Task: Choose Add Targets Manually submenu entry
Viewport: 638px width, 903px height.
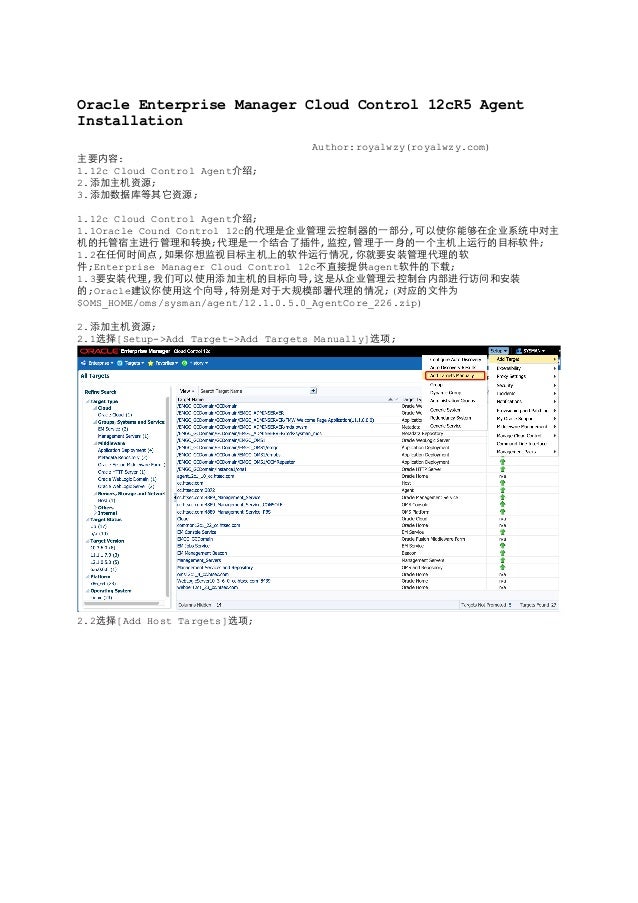Action: (455, 375)
